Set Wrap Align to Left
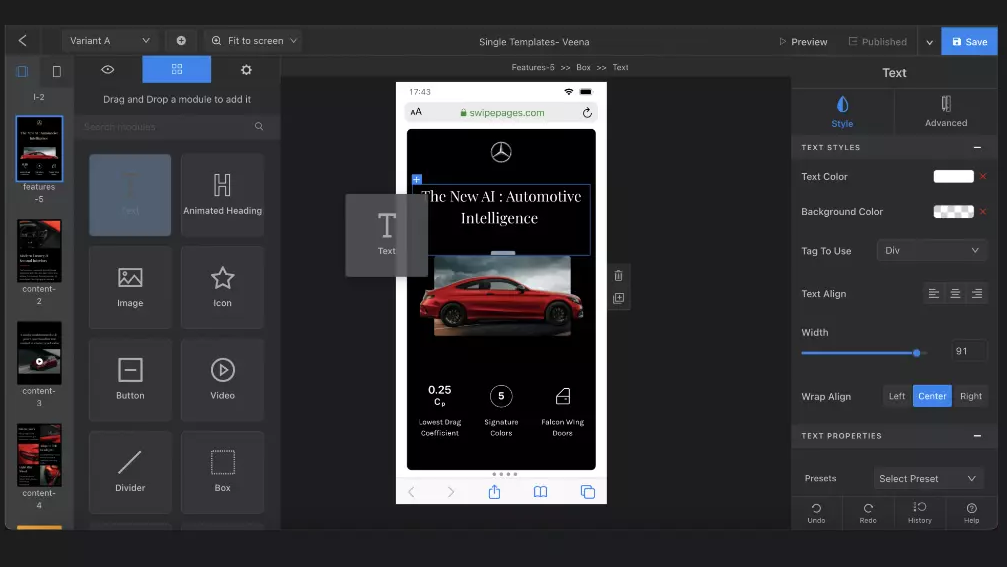1007x567 pixels. [897, 396]
